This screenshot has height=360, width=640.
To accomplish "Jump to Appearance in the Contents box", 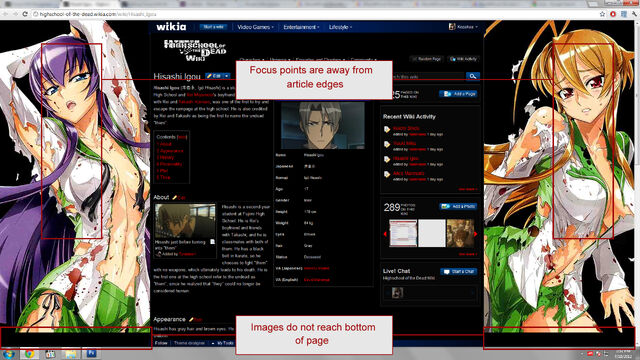I will (x=170, y=151).
